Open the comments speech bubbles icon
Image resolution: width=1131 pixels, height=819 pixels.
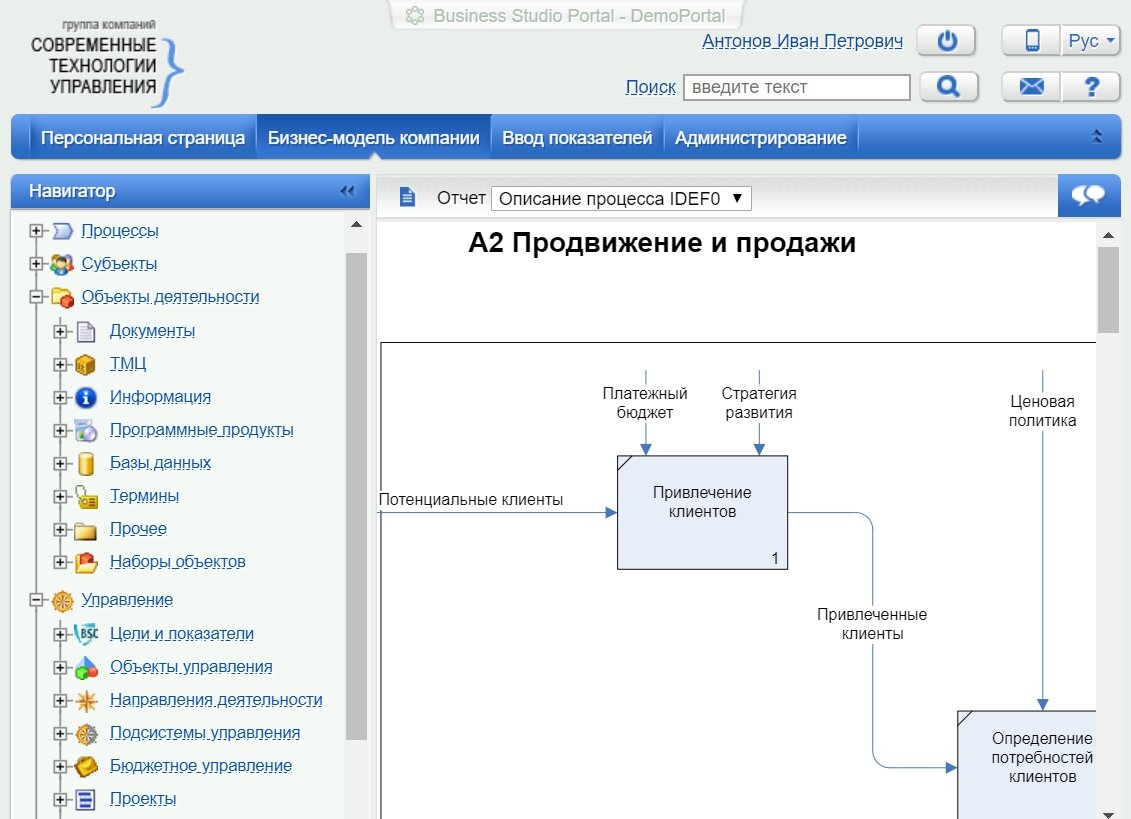coord(1089,196)
